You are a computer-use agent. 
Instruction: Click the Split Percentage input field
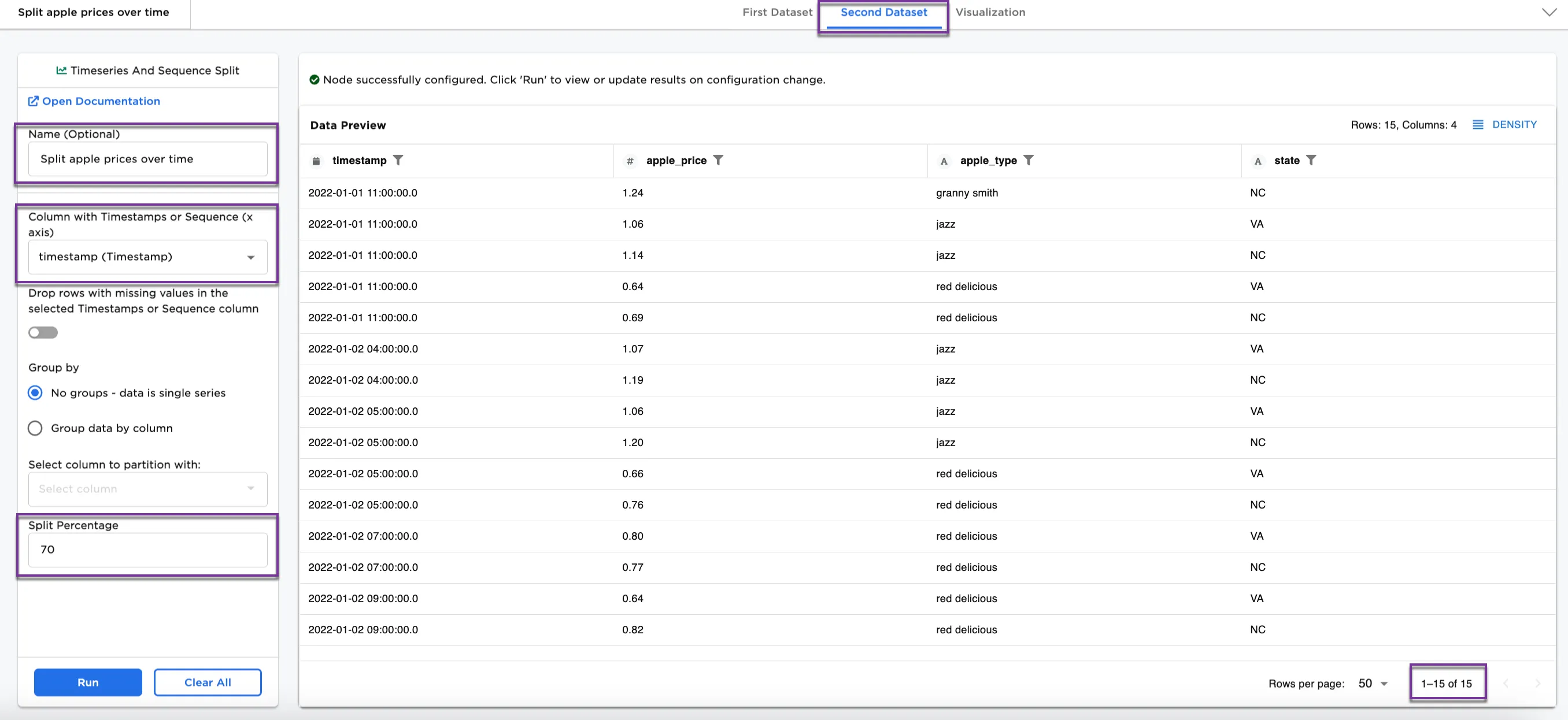(x=147, y=550)
